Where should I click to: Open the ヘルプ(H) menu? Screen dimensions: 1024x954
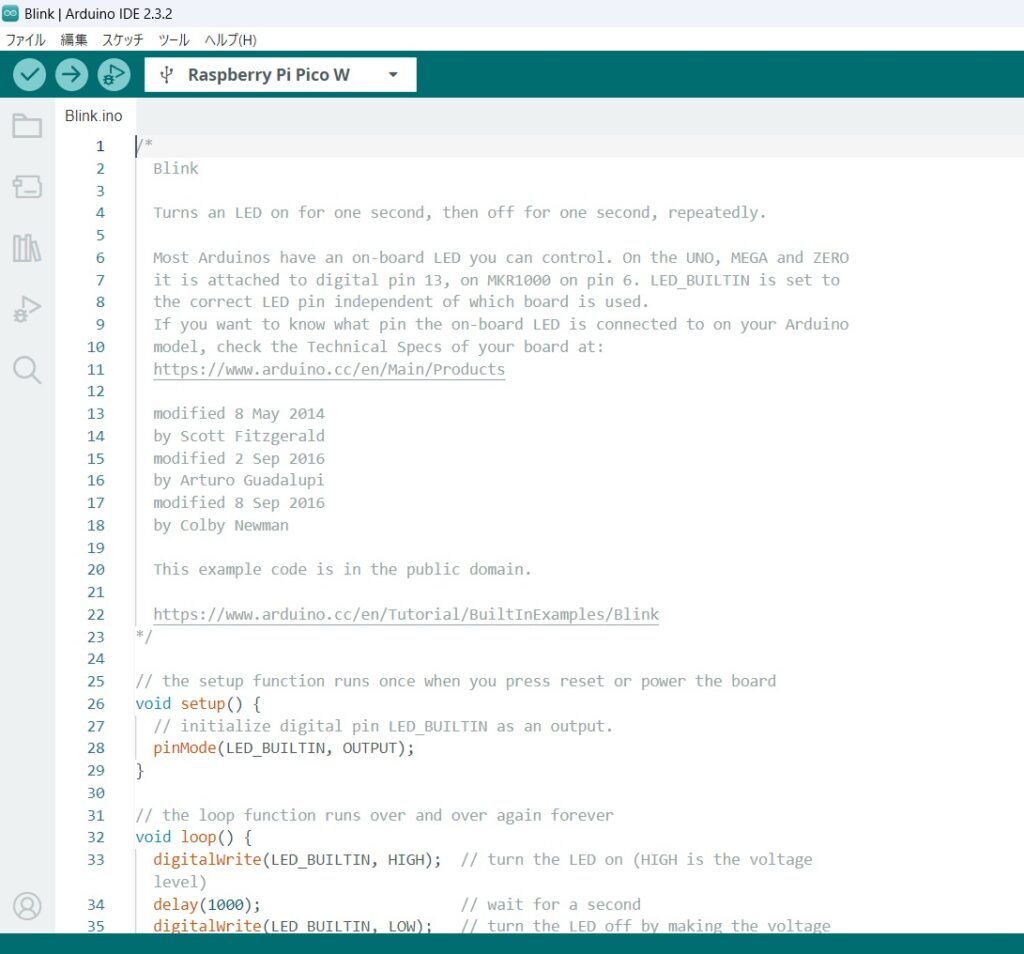(231, 40)
